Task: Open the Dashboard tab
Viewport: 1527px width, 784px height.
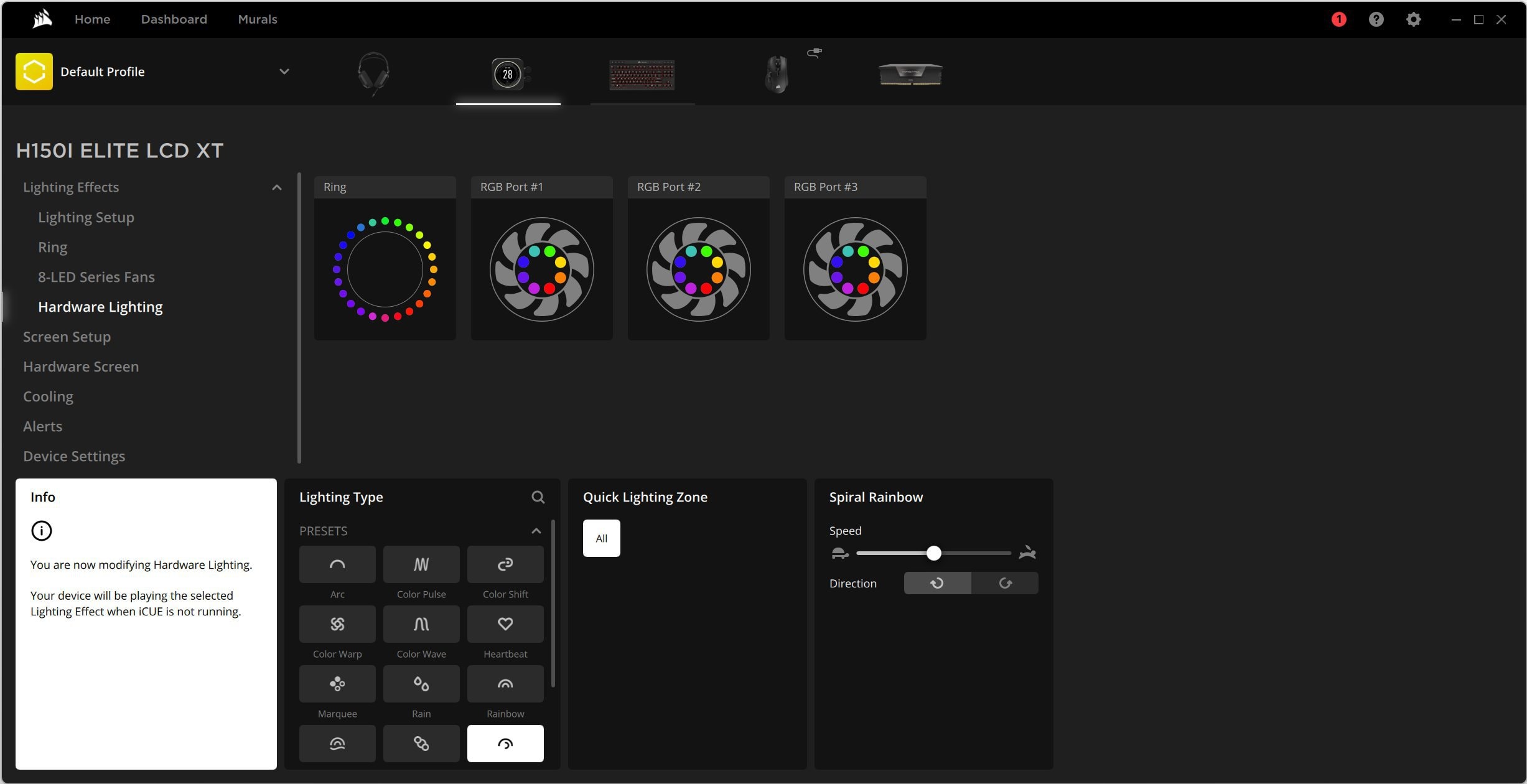Action: coord(174,19)
